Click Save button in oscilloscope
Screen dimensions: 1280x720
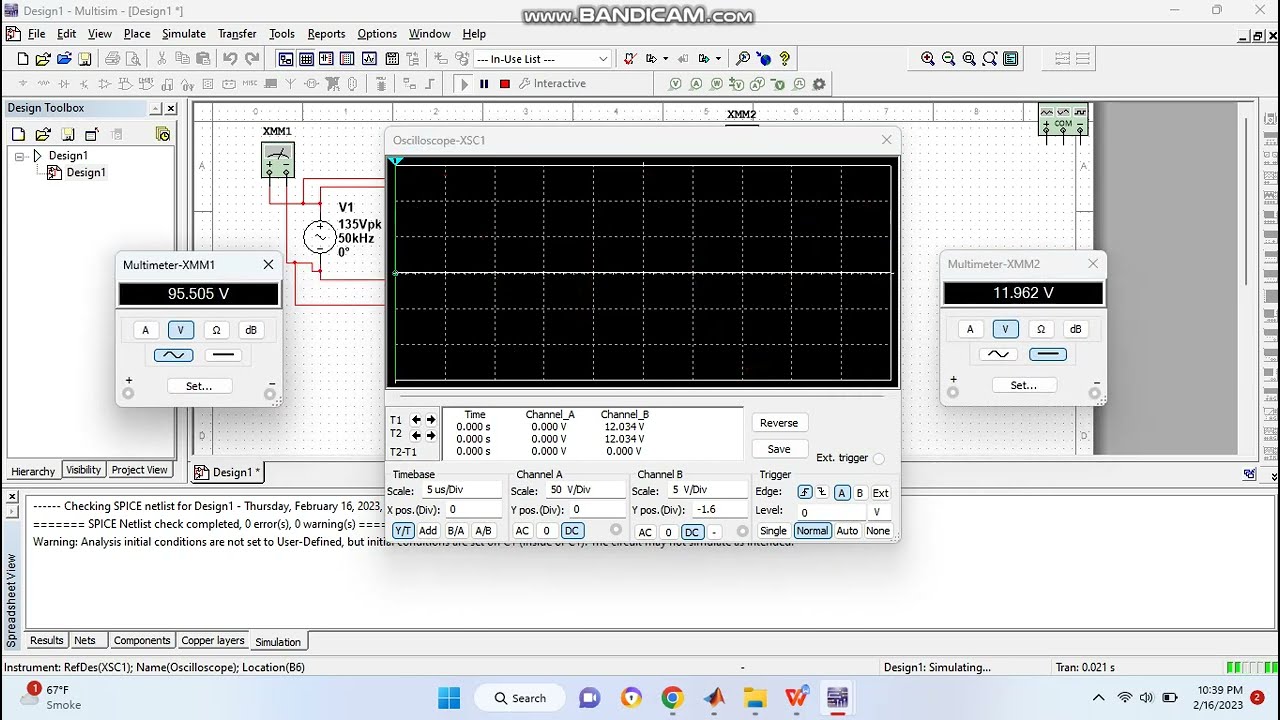click(779, 450)
